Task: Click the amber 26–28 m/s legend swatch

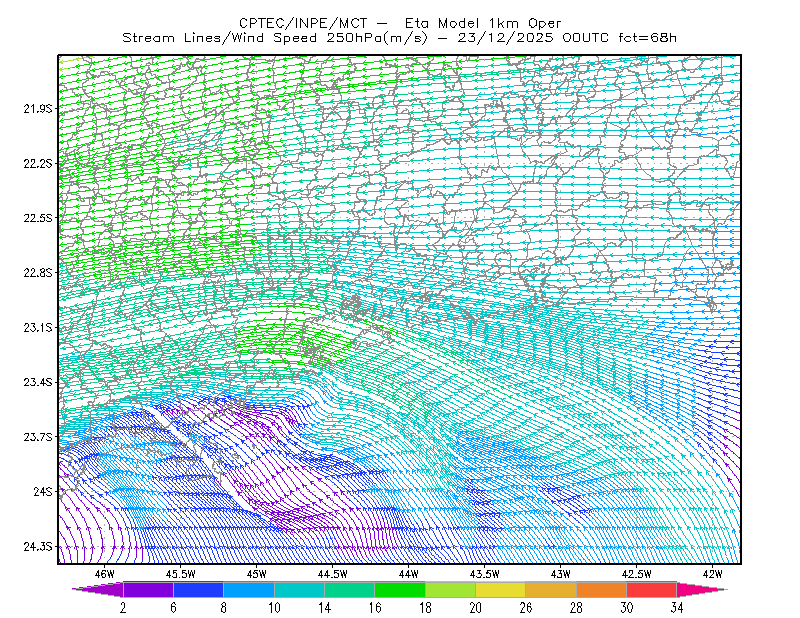Action: click(551, 589)
